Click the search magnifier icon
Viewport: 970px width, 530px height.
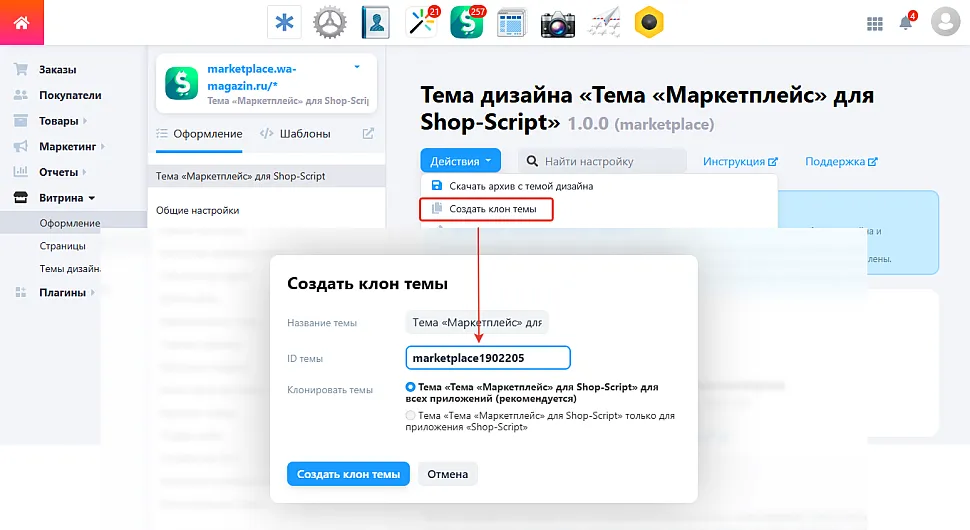click(x=532, y=161)
